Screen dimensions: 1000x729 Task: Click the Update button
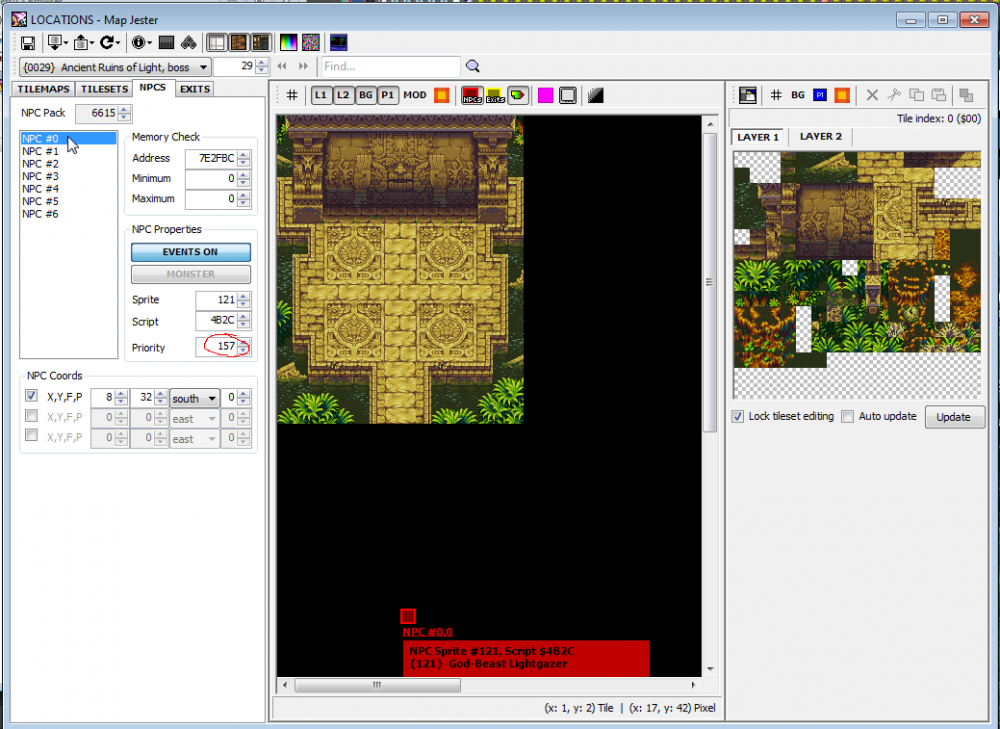pyautogui.click(x=954, y=416)
